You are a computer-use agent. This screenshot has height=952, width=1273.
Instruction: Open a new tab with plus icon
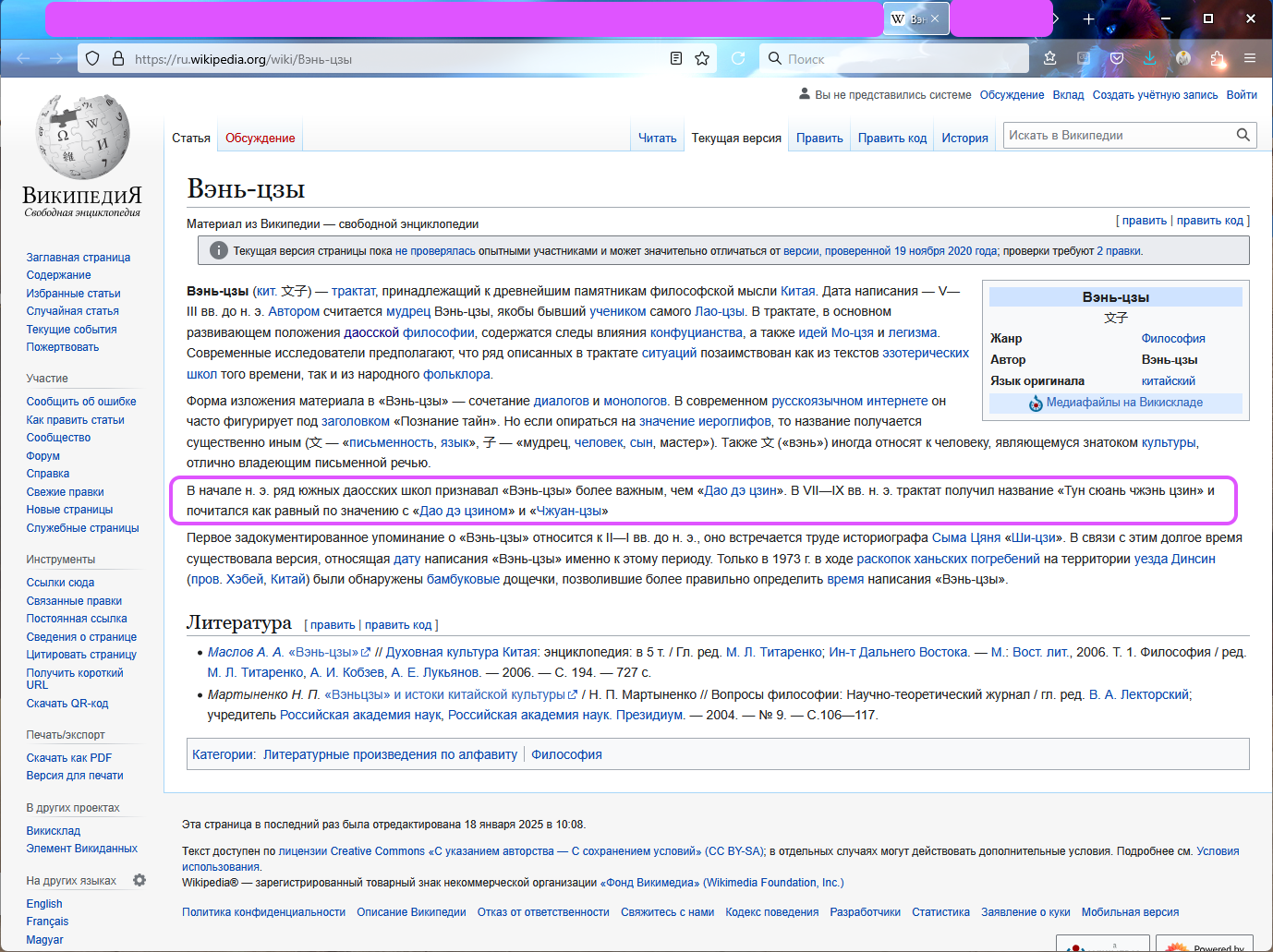1088,18
